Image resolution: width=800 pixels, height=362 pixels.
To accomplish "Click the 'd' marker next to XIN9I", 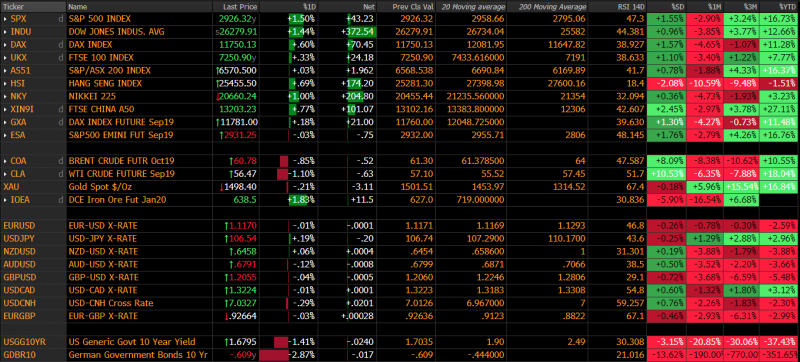I will (x=61, y=109).
